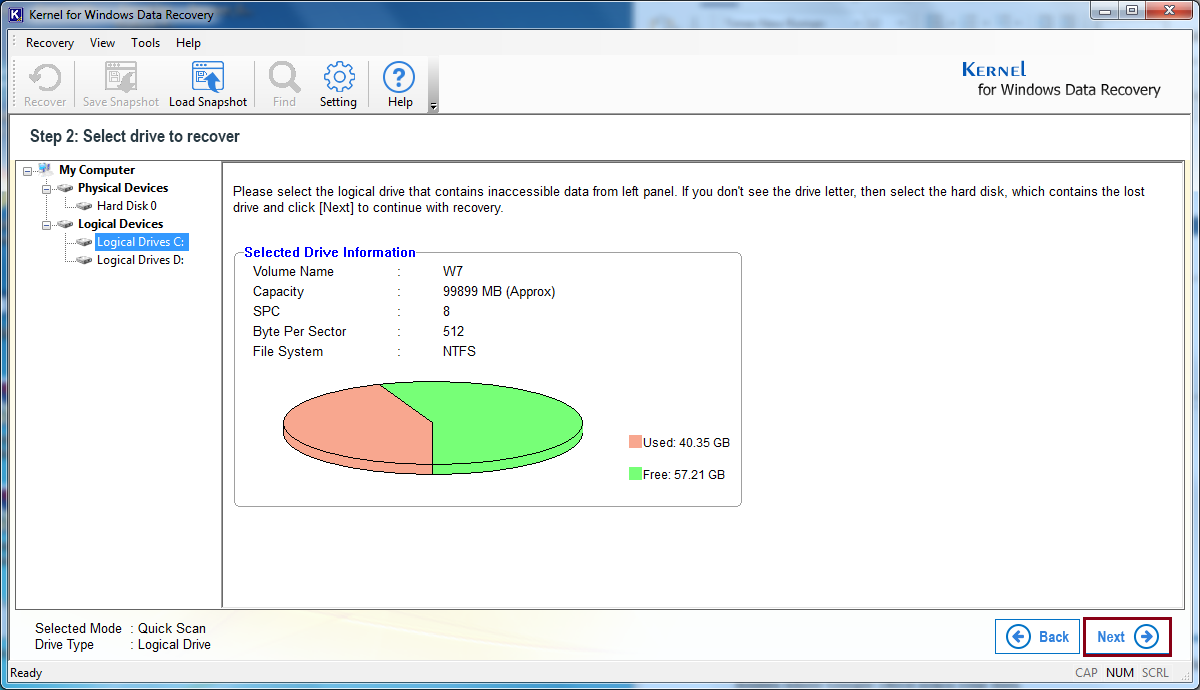Minimize the application window
This screenshot has height=690, width=1200.
point(1104,10)
